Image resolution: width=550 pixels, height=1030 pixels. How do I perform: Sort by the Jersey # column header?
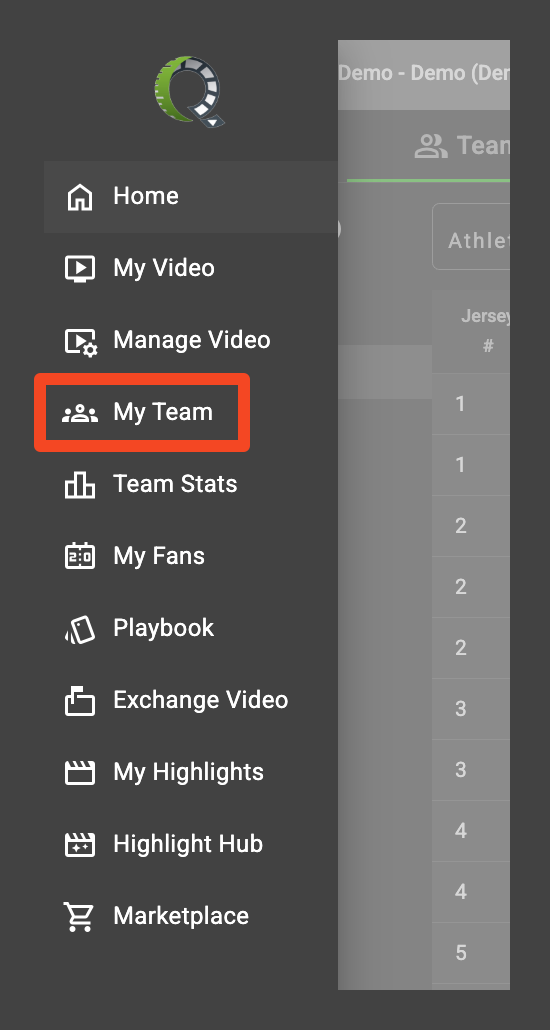pyautogui.click(x=486, y=331)
